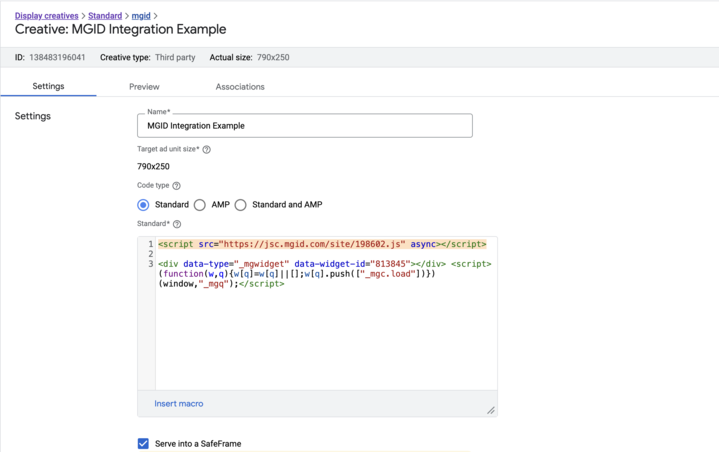Switch to the Preview tab
The height and width of the screenshot is (452, 719).
pos(144,87)
